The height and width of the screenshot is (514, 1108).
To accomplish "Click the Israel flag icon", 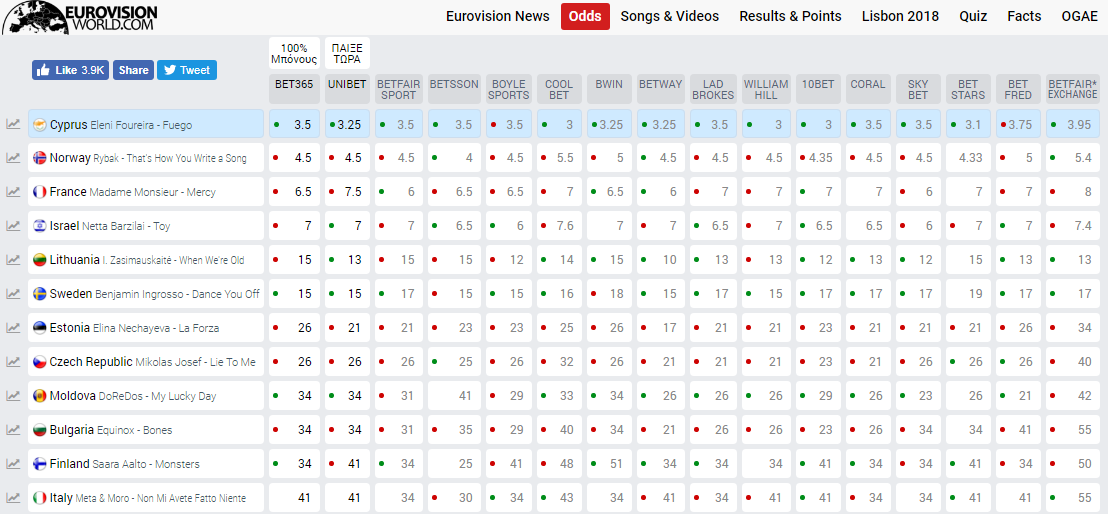I will point(40,226).
